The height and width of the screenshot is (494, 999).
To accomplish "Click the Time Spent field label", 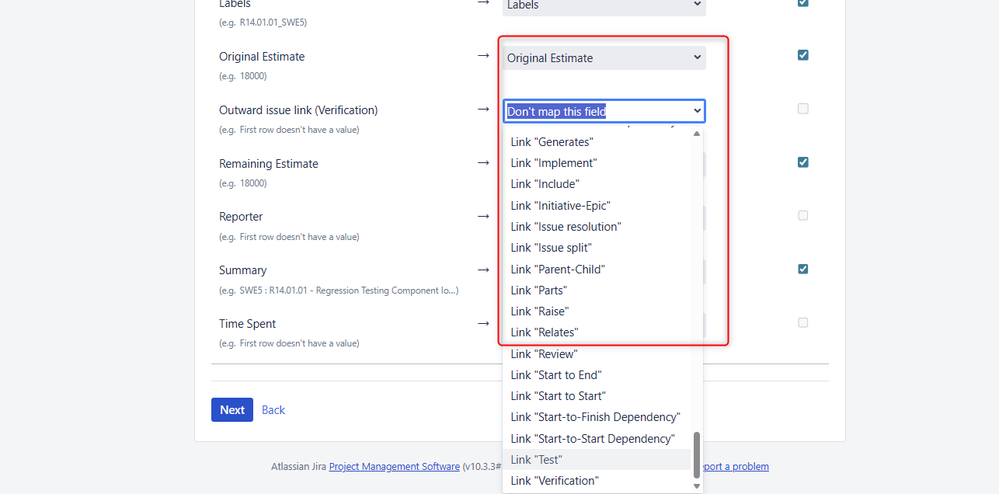I will (x=247, y=324).
